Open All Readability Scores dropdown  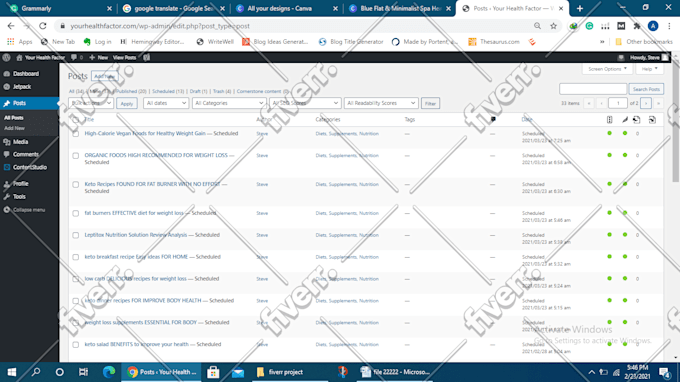coord(381,103)
